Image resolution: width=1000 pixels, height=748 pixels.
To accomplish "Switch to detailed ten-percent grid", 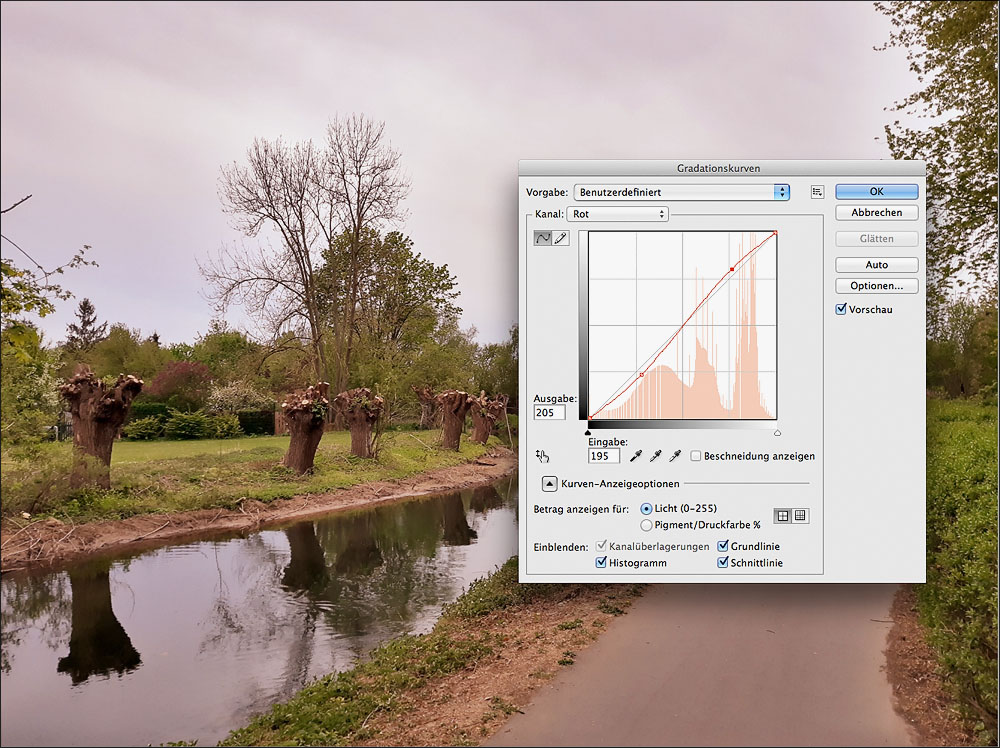I will coord(800,516).
